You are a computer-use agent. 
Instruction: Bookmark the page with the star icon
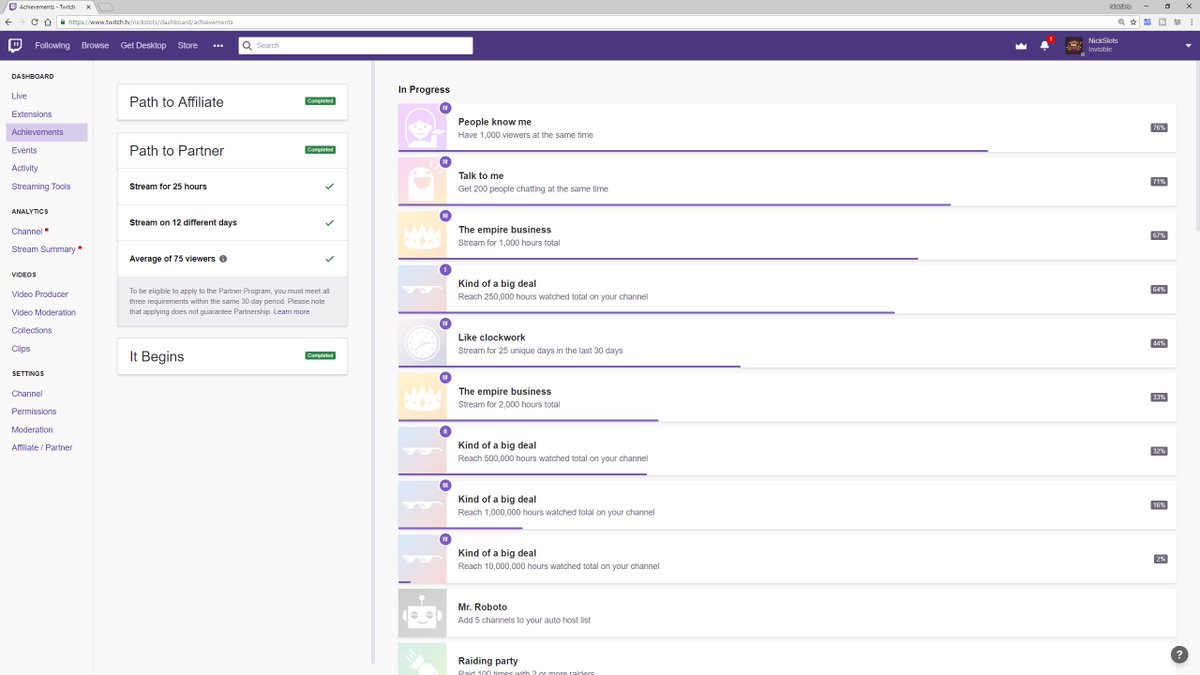[x=1133, y=21]
